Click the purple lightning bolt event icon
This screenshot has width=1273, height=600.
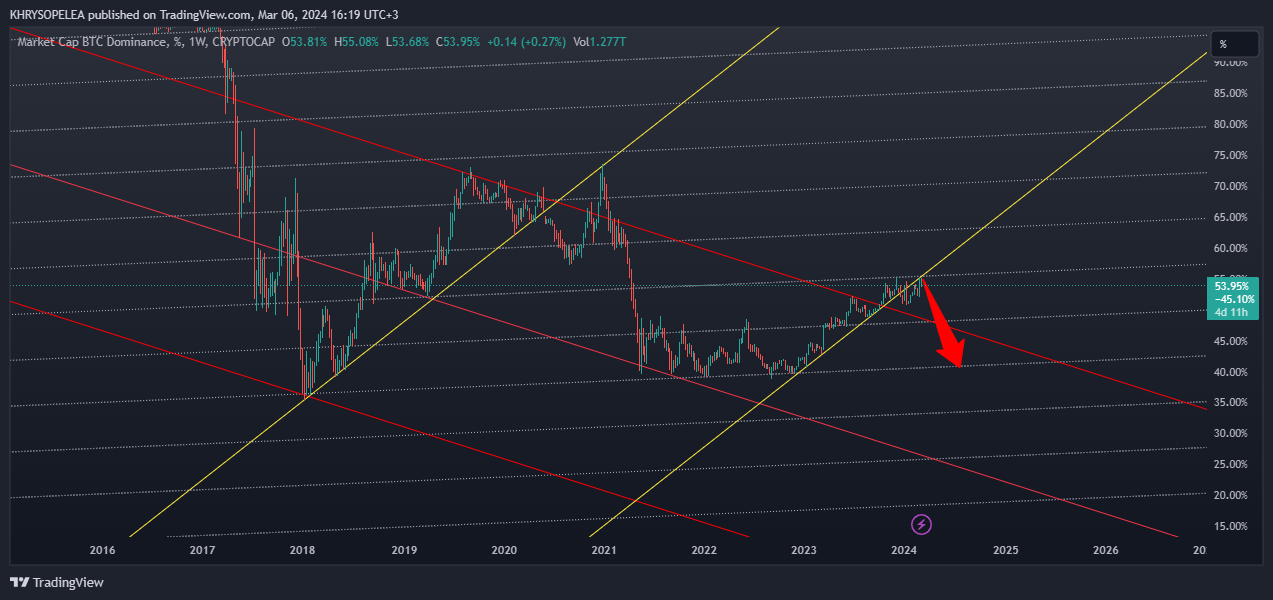click(x=922, y=524)
